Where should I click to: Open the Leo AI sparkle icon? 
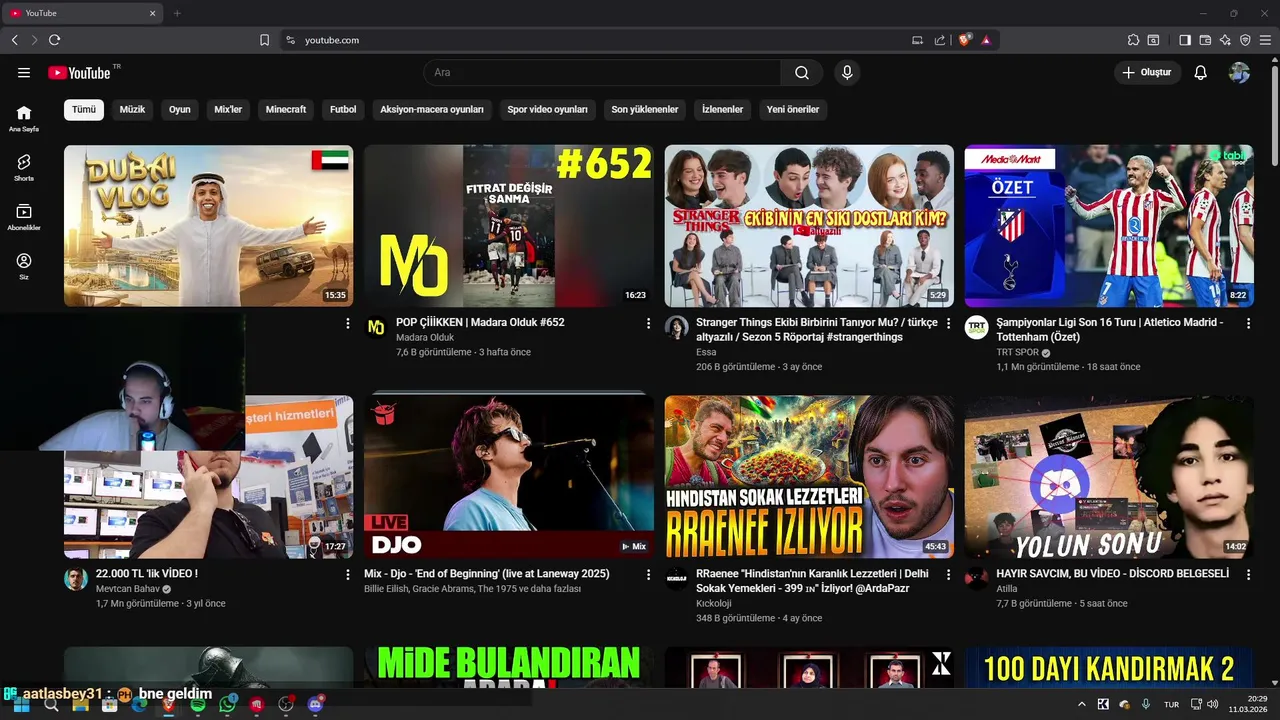[x=1225, y=40]
